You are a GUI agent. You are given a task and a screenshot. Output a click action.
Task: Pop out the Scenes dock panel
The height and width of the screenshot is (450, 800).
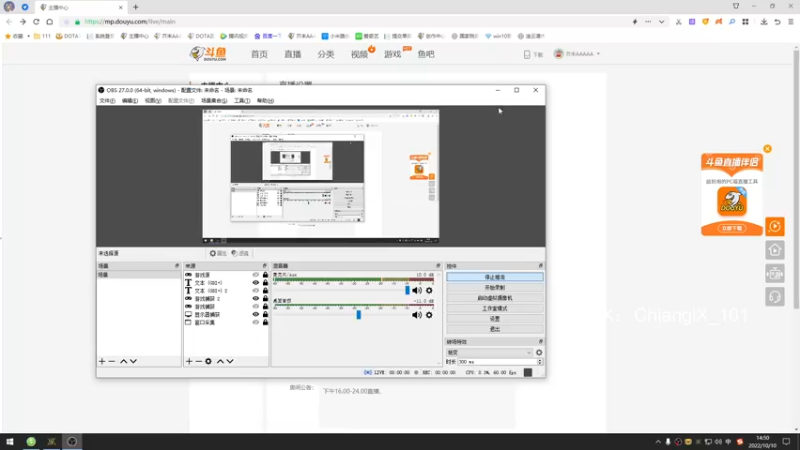[177, 266]
